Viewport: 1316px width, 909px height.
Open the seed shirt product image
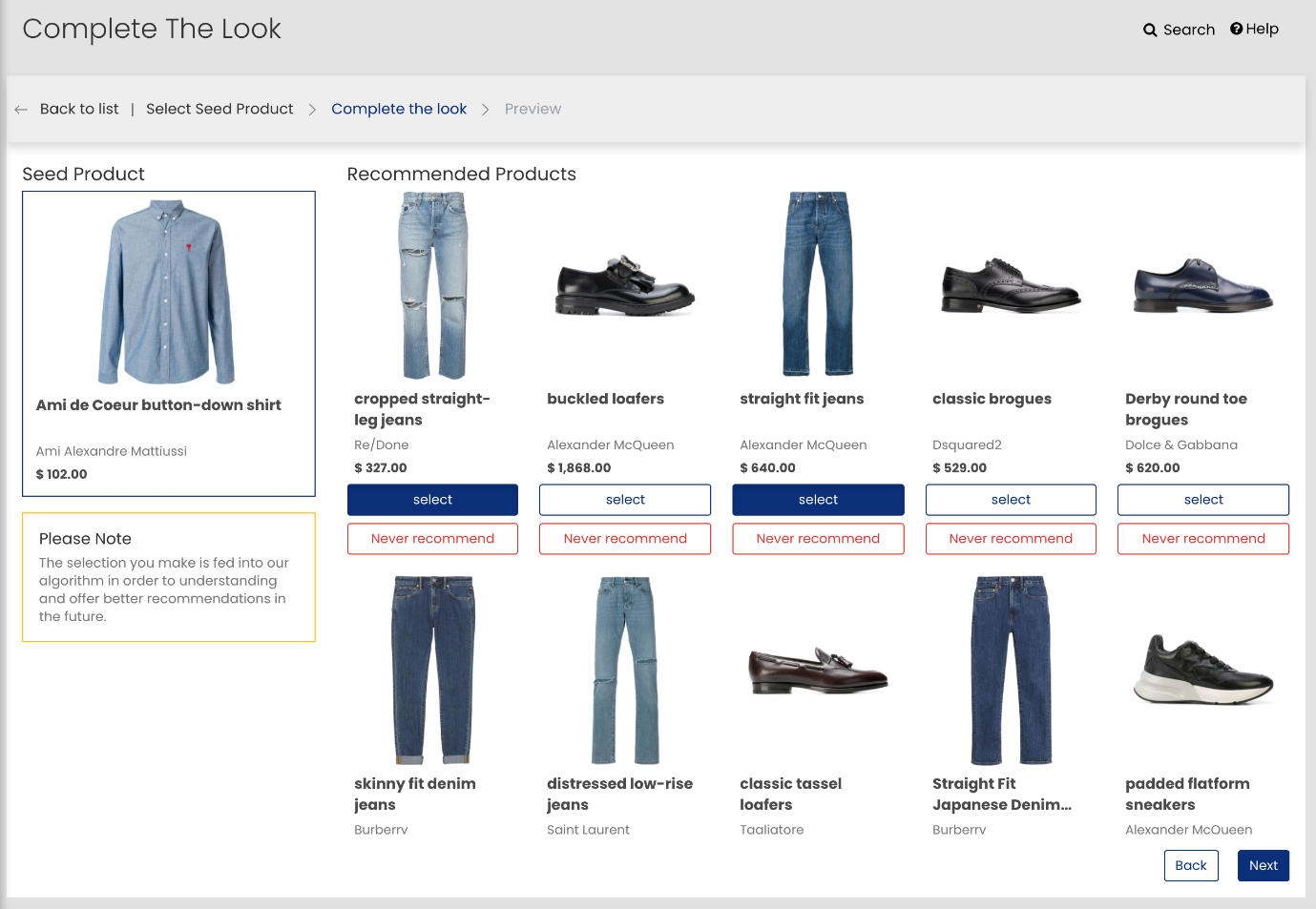[x=167, y=292]
